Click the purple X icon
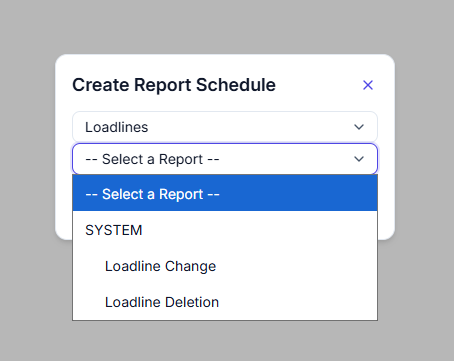Image resolution: width=454 pixels, height=361 pixels. [x=368, y=85]
